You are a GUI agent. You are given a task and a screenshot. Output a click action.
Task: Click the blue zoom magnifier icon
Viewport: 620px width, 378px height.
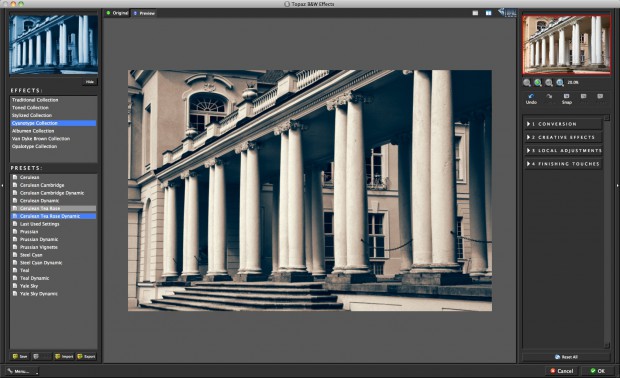coord(560,83)
